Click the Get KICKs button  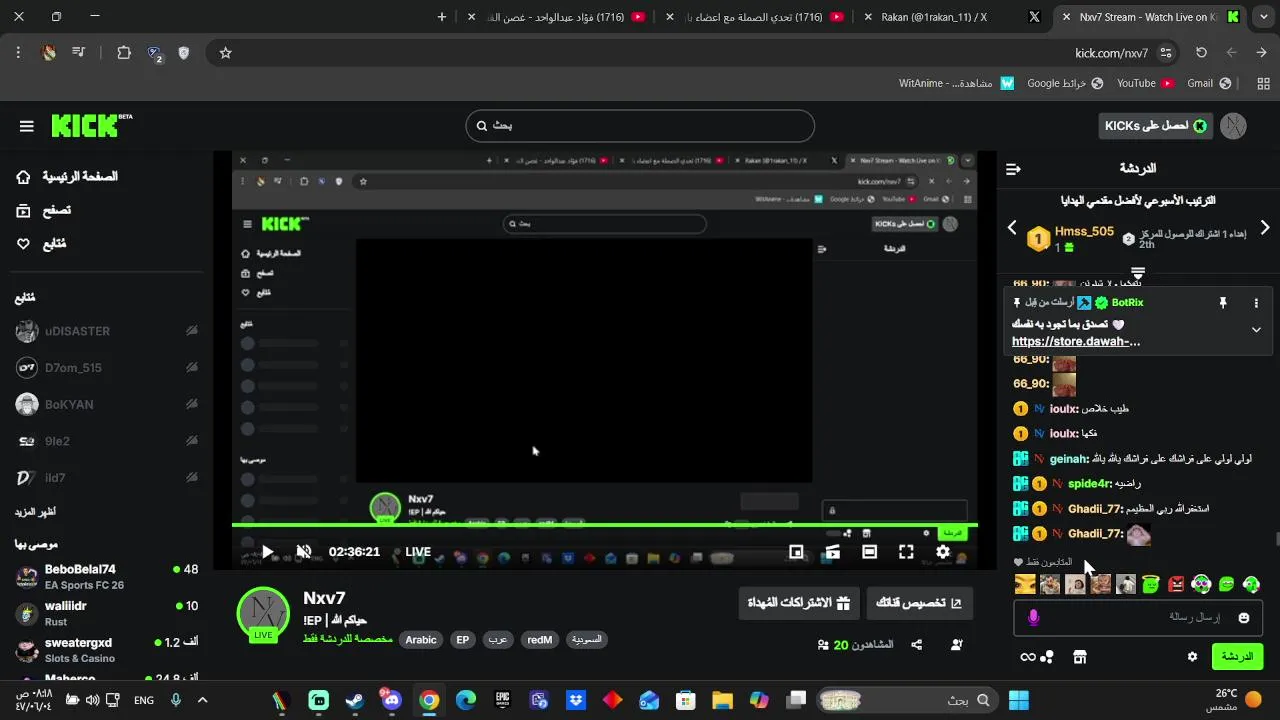click(x=1155, y=126)
